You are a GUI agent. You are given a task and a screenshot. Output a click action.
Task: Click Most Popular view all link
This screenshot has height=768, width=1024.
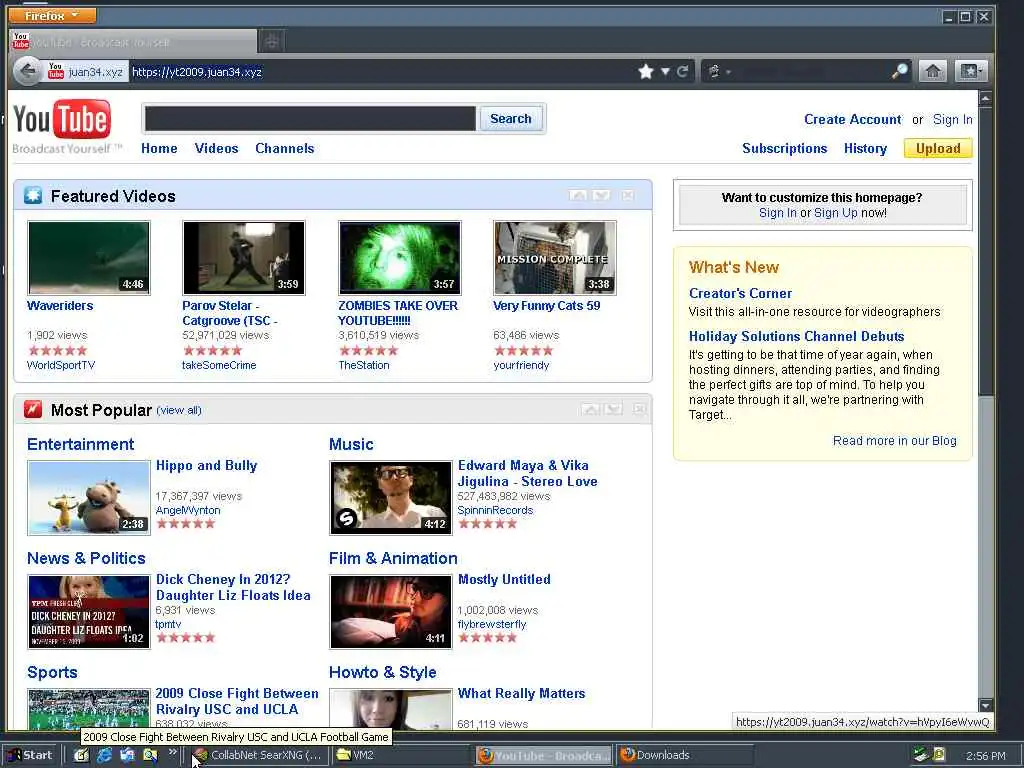click(x=179, y=410)
